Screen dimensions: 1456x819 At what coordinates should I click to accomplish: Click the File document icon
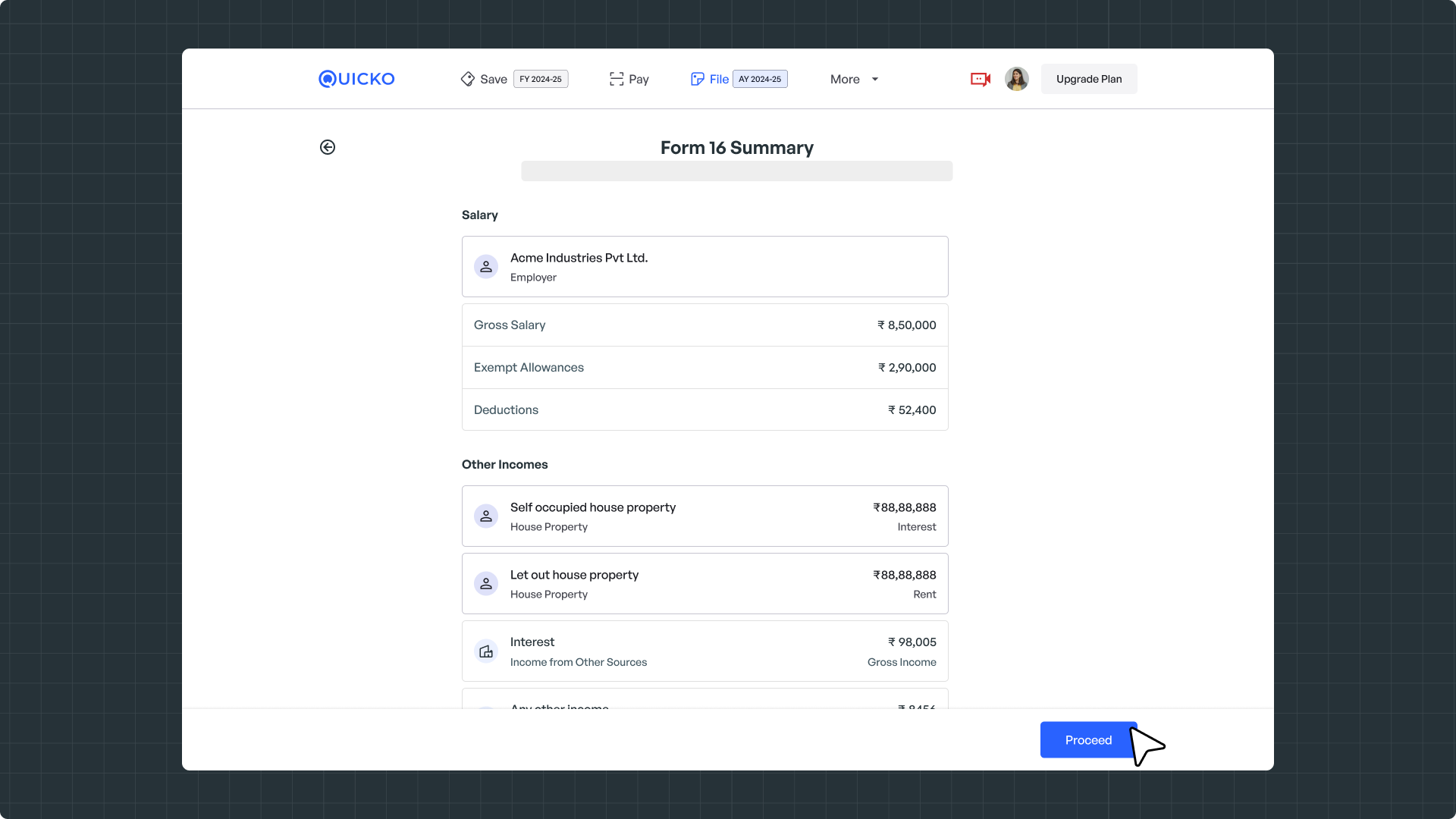(x=698, y=79)
